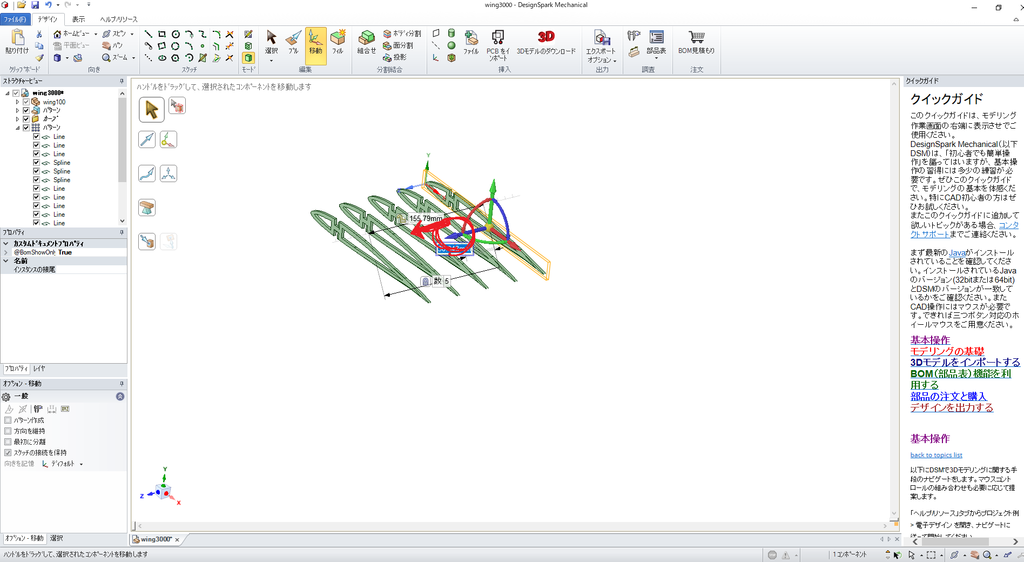Select the rectangle sketch tool in スケッチ group
Image resolution: width=1024 pixels, height=562 pixels.
(162, 34)
